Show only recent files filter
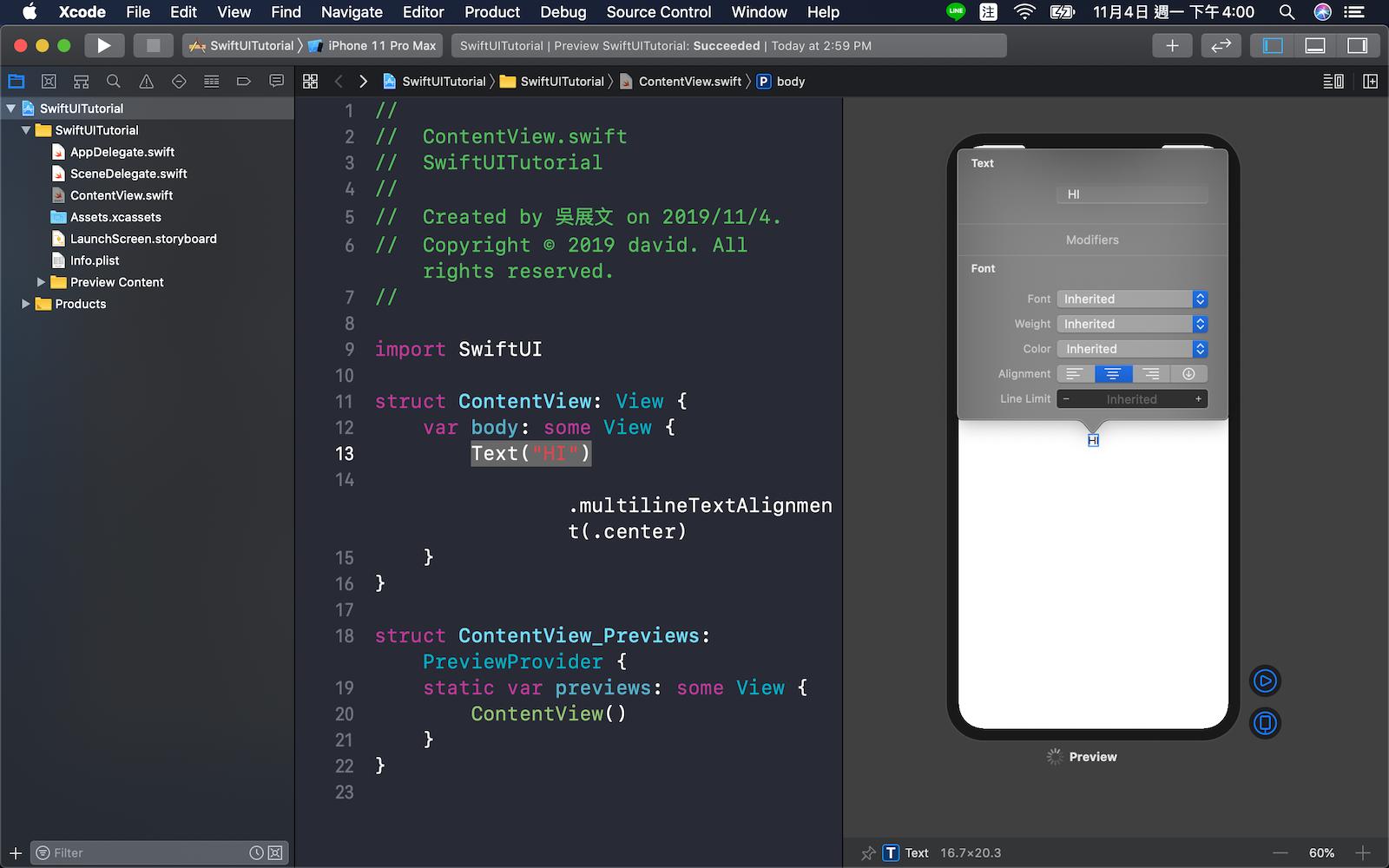Image resolution: width=1389 pixels, height=868 pixels. coord(256,853)
